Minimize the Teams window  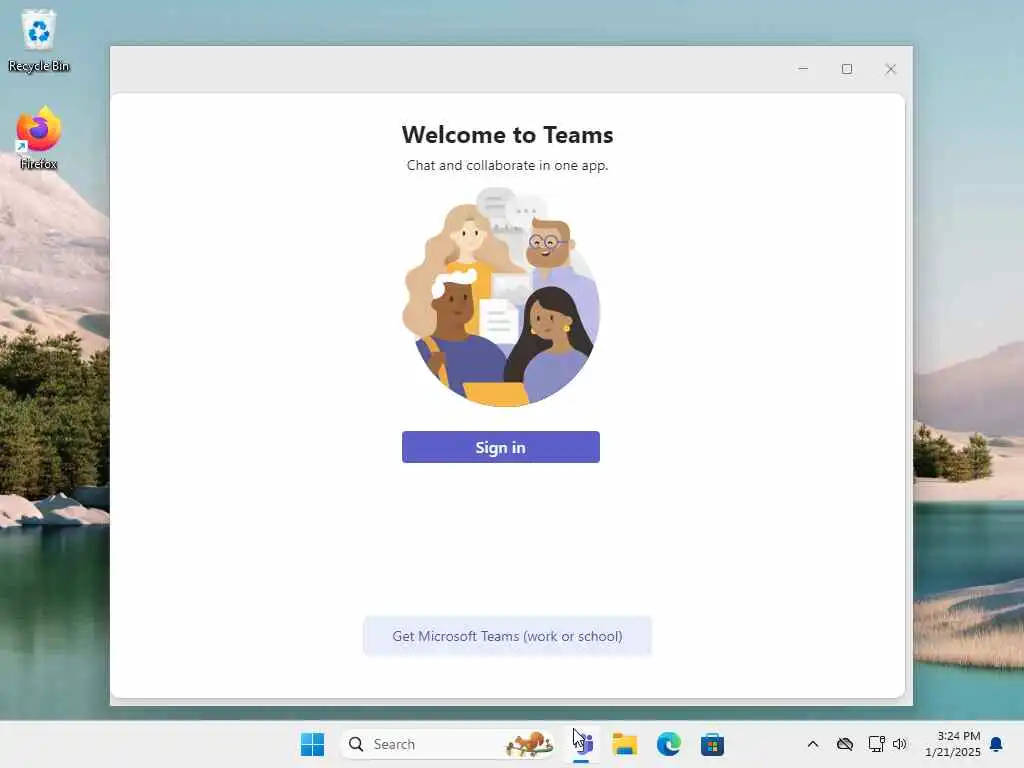[x=803, y=69]
